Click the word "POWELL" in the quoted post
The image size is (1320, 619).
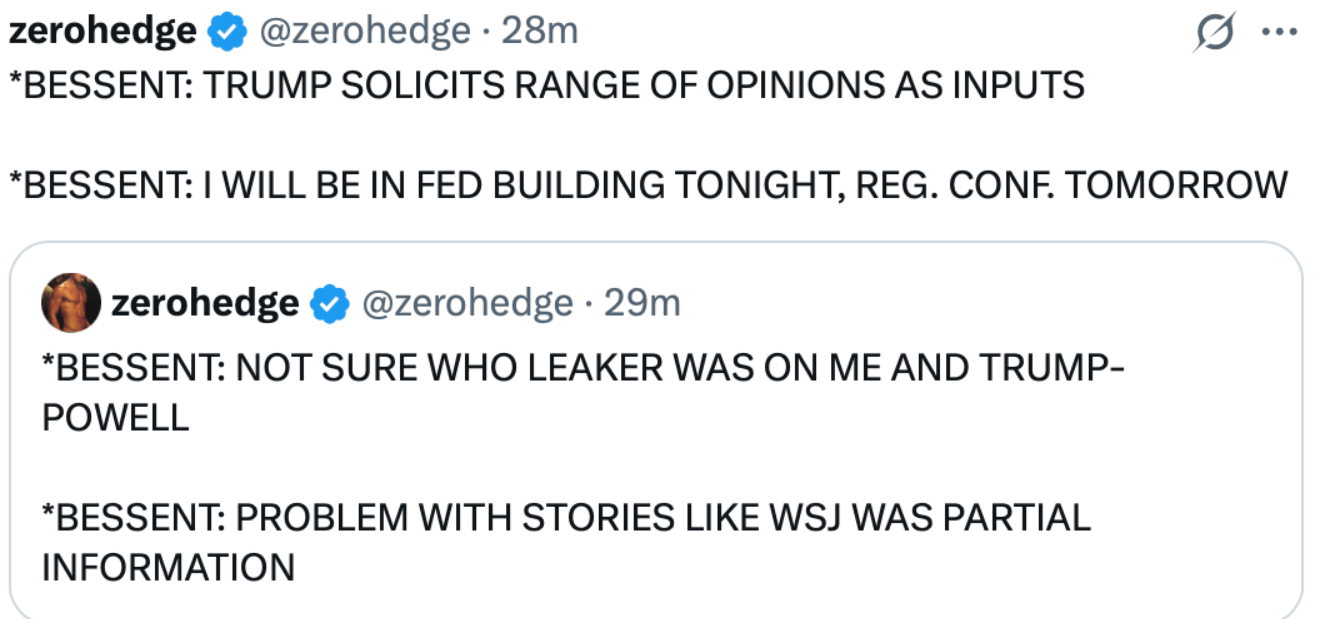point(115,418)
